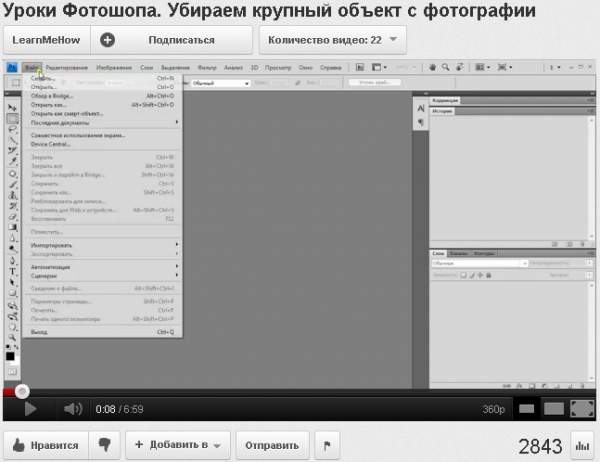The height and width of the screenshot is (462, 600).
Task: Open the Screen Mode dropdown
Action: point(505,67)
